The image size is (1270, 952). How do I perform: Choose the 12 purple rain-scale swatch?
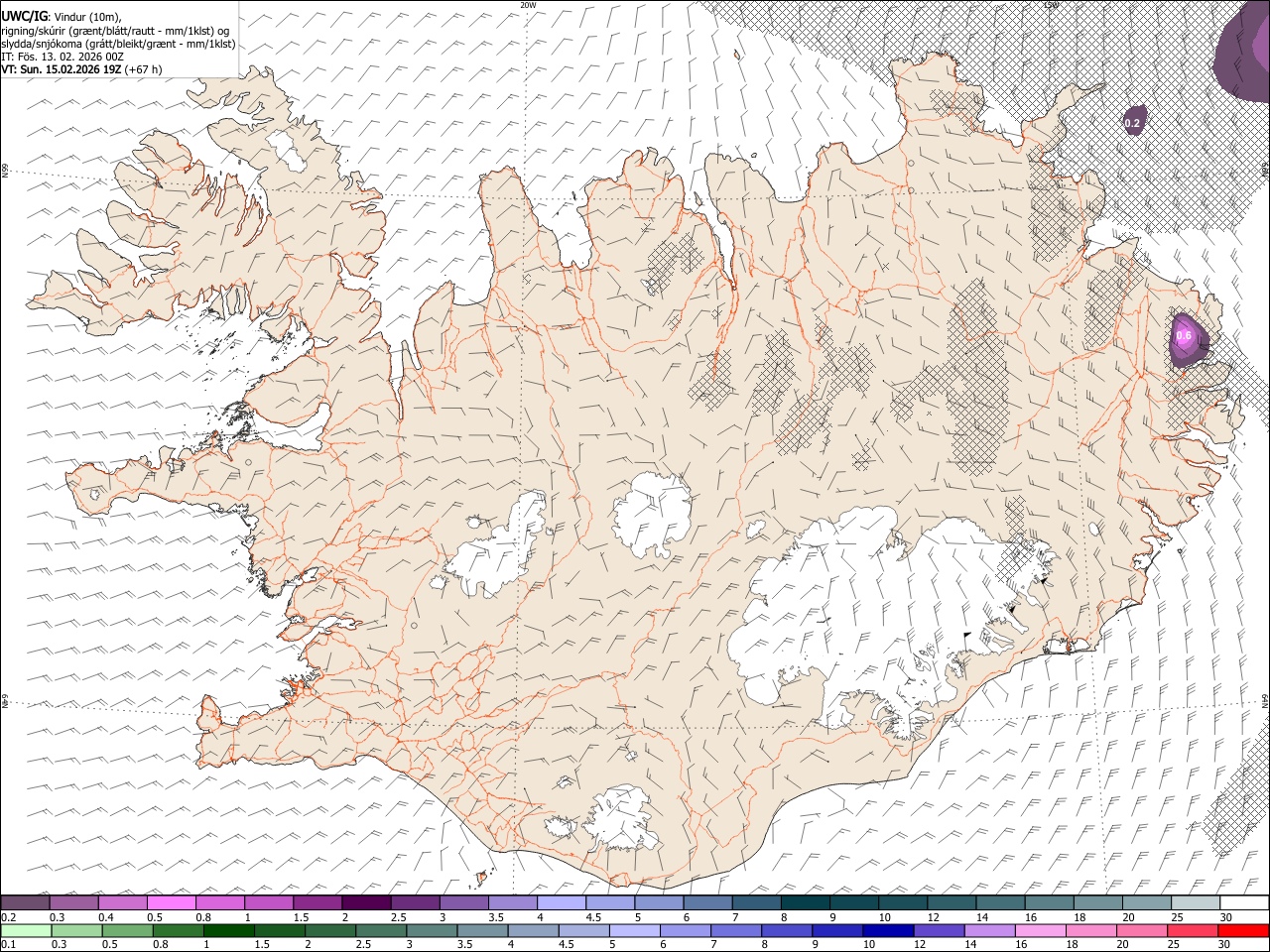(939, 931)
